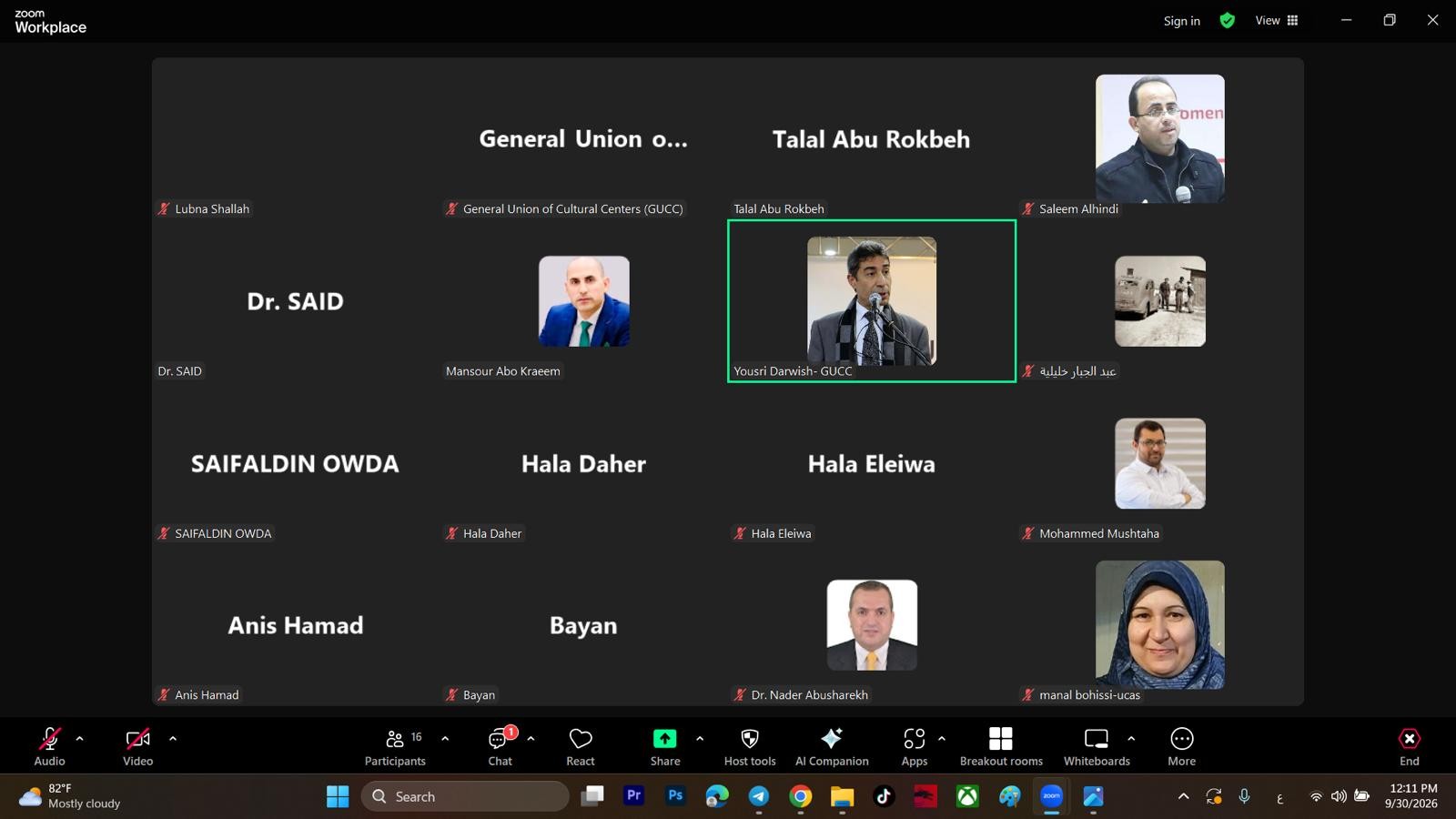Viewport: 1456px width, 819px height.
Task: Open the Participants panel
Action: [395, 746]
